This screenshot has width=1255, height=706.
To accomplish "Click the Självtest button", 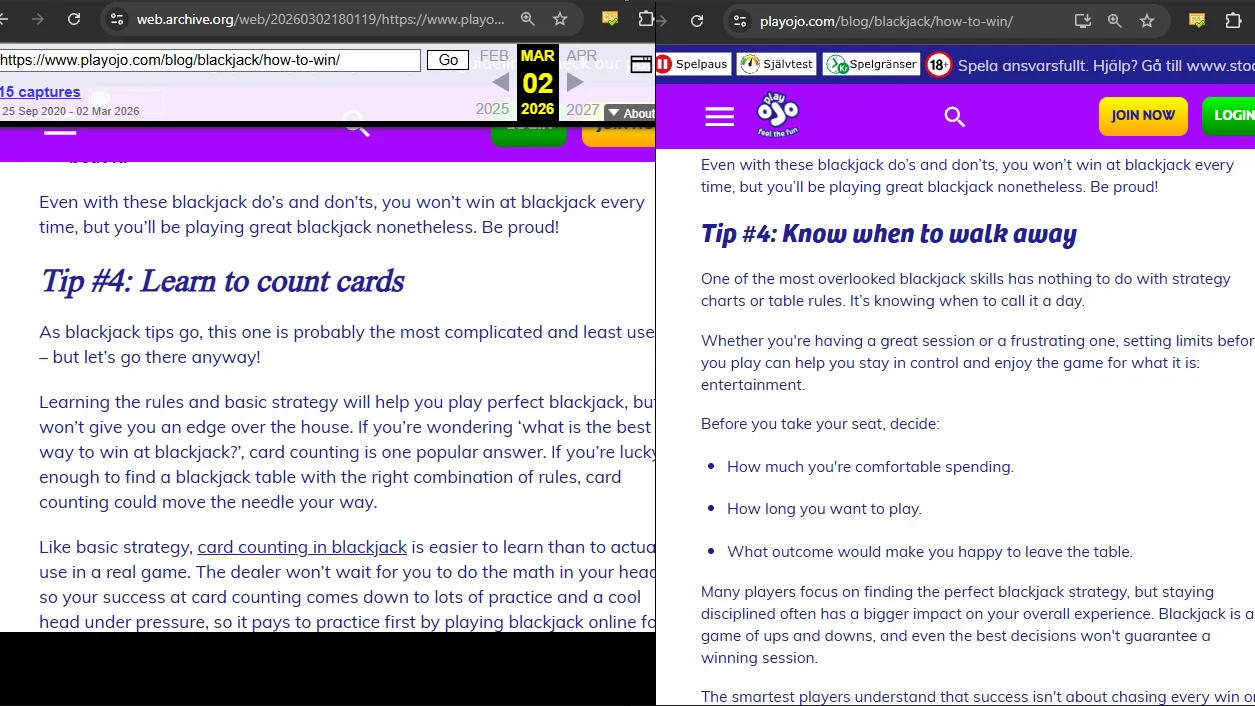I will (777, 65).
